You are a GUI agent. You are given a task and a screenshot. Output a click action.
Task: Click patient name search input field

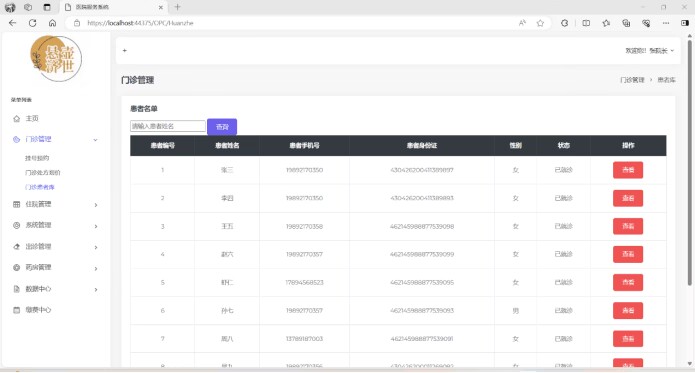pyautogui.click(x=168, y=126)
